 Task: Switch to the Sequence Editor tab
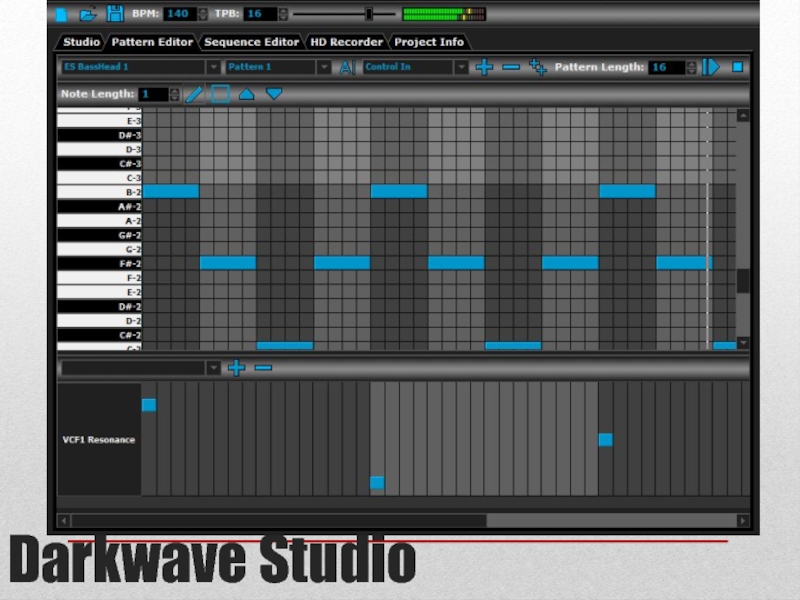click(251, 42)
